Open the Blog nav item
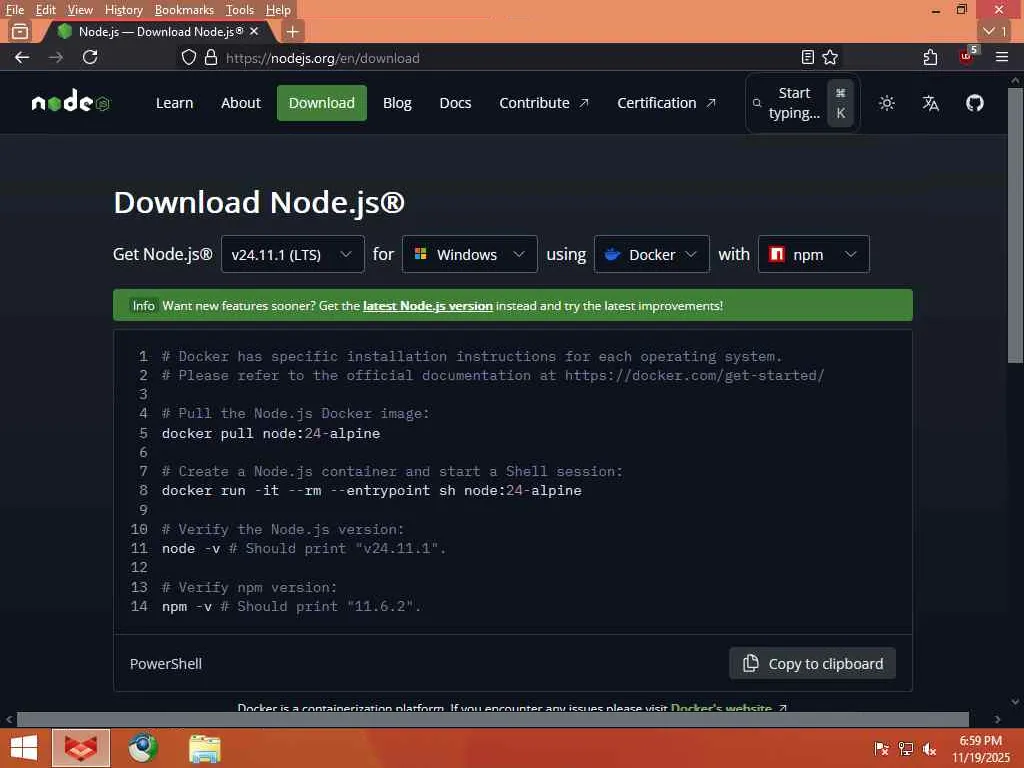This screenshot has height=768, width=1024. (x=397, y=103)
